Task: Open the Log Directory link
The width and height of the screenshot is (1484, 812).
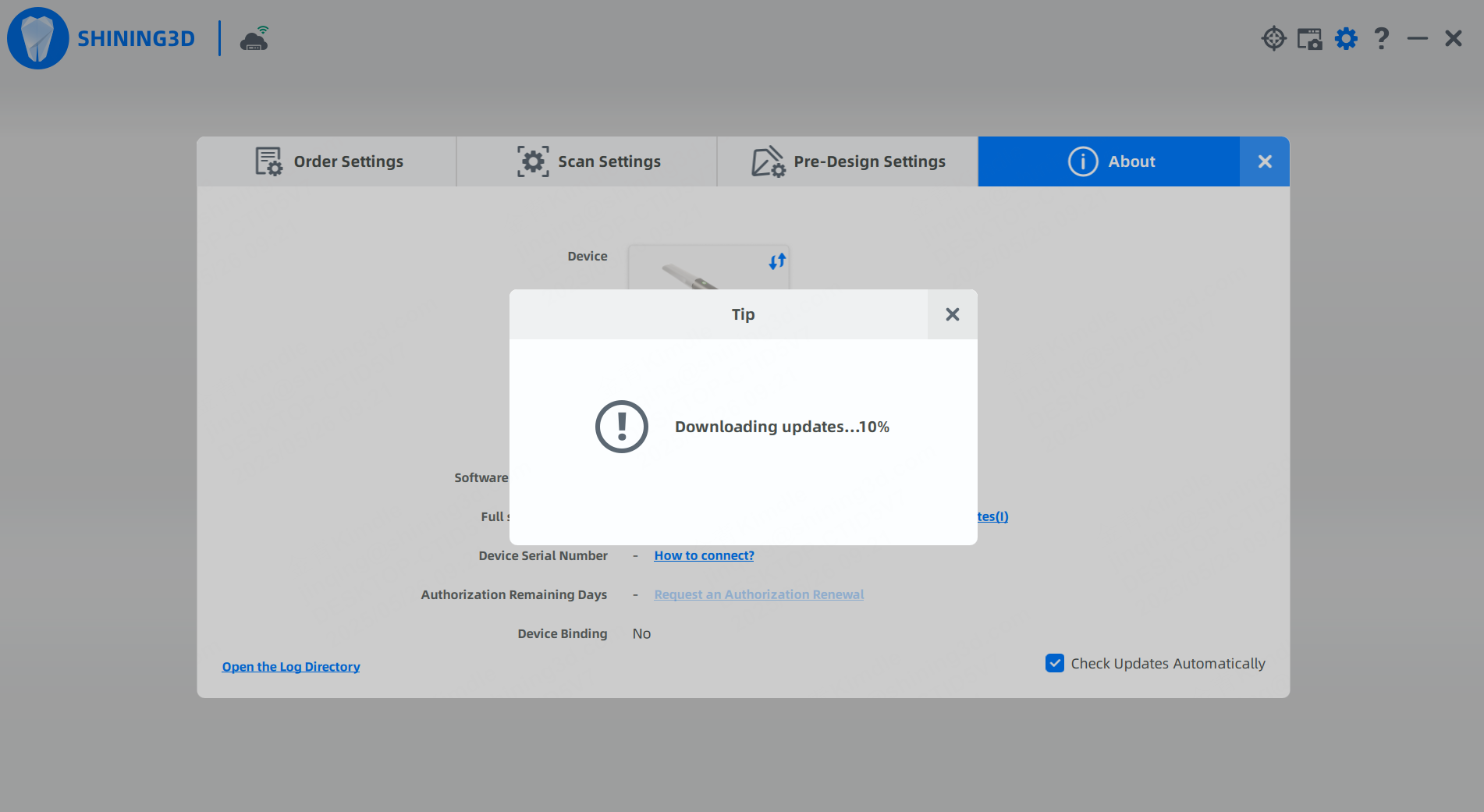Action: click(x=291, y=666)
